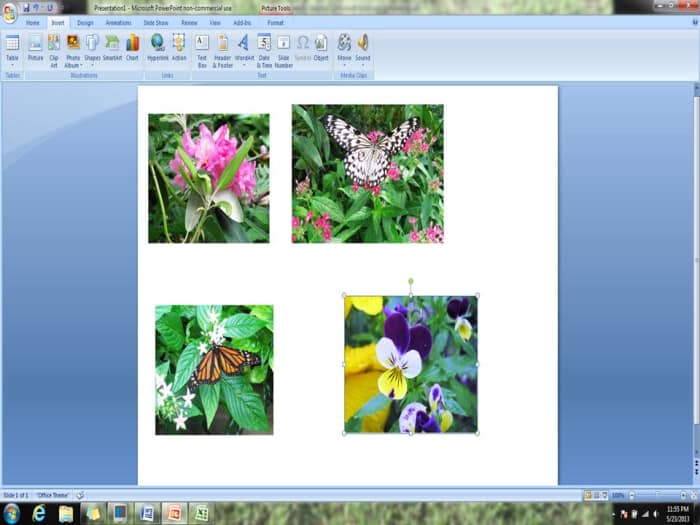Click the Save icon in quick access toolbar
The height and width of the screenshot is (525, 700).
pyautogui.click(x=26, y=8)
